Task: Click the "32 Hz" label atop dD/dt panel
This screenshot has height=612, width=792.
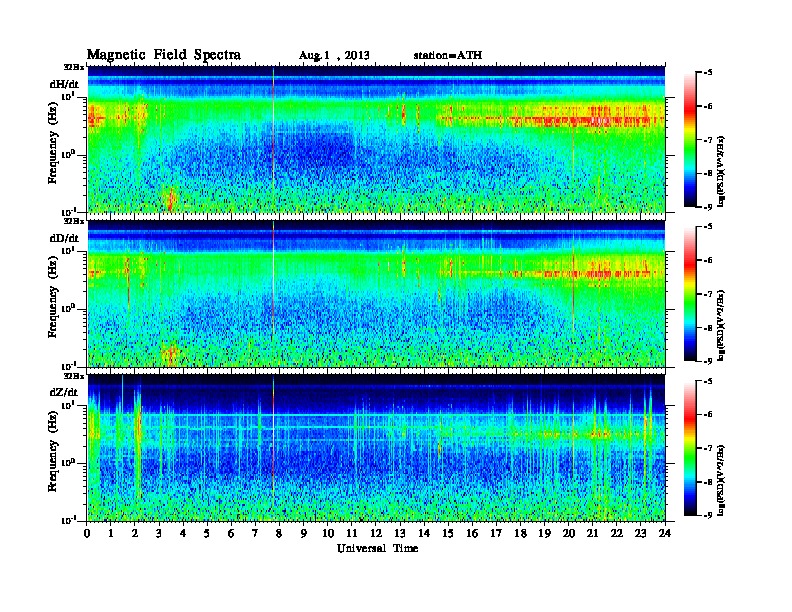Action: point(74,221)
